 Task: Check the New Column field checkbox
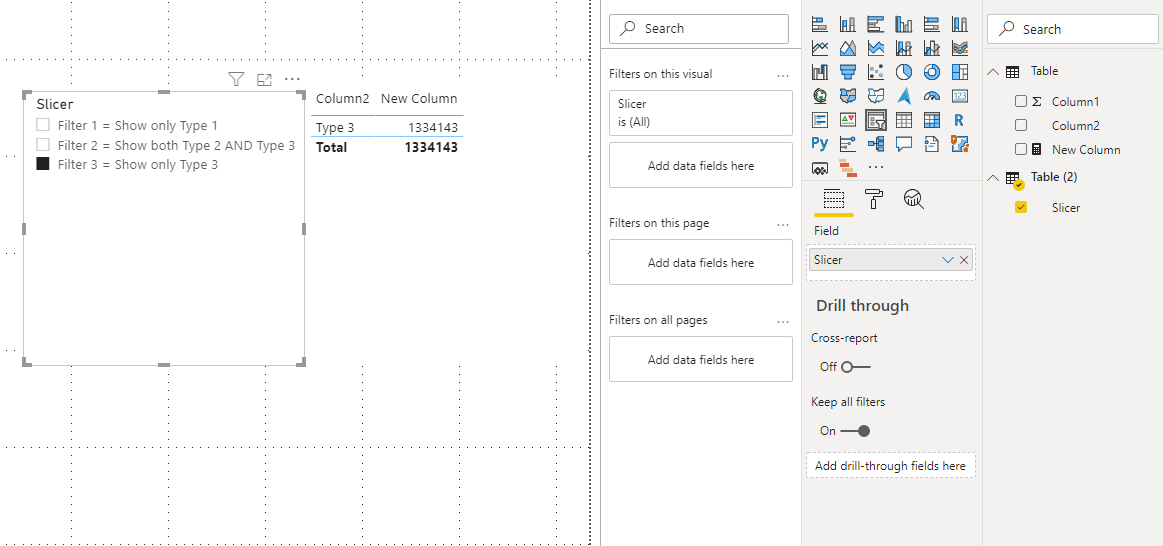[1021, 149]
